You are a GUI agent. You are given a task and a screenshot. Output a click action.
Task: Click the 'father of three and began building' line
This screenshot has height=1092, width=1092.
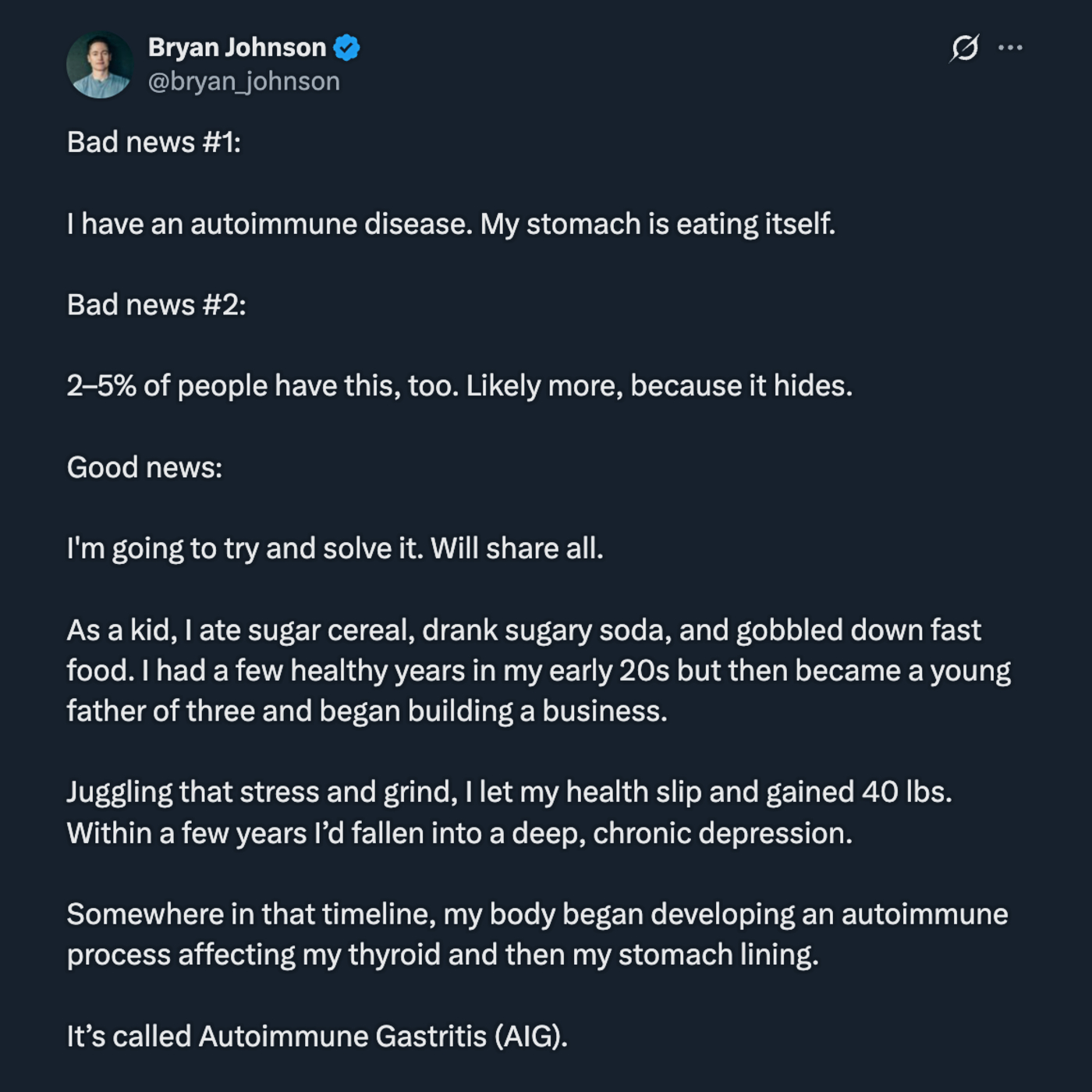[x=367, y=711]
